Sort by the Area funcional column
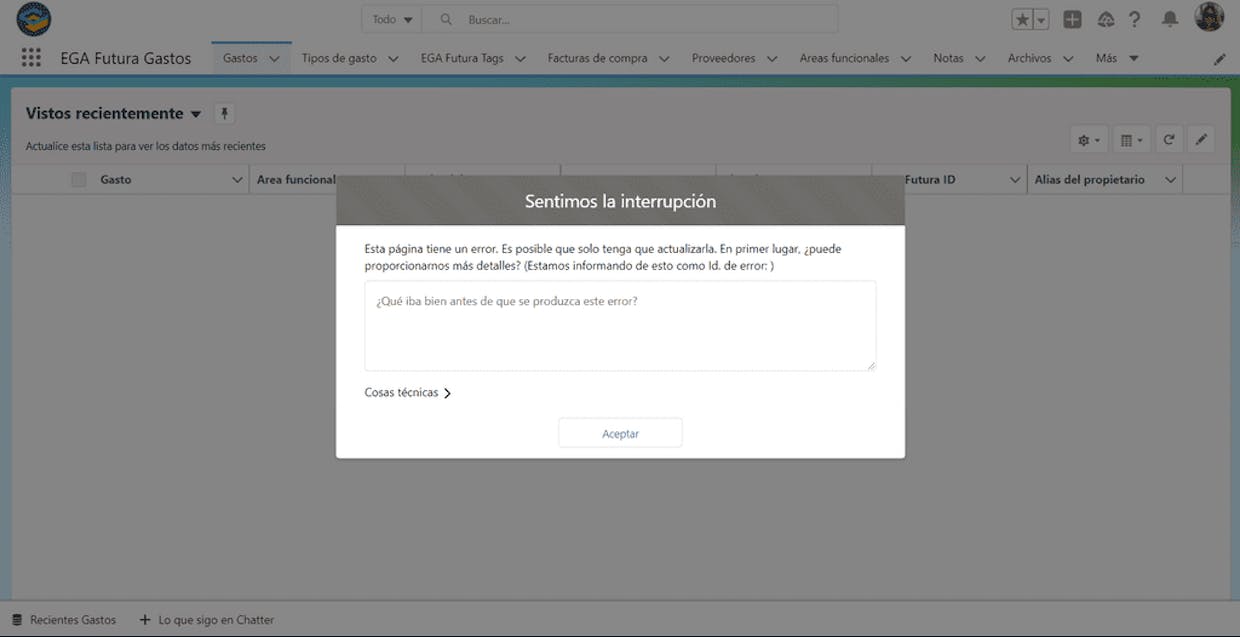The width and height of the screenshot is (1240, 637). [x=296, y=180]
